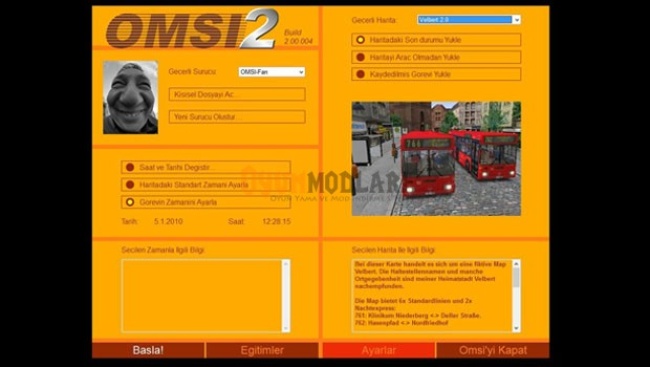Click the driver portrait photo

131,97
